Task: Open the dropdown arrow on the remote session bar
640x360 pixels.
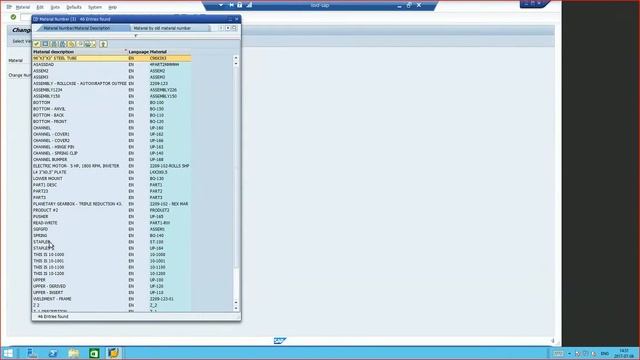Action: click(x=220, y=5)
